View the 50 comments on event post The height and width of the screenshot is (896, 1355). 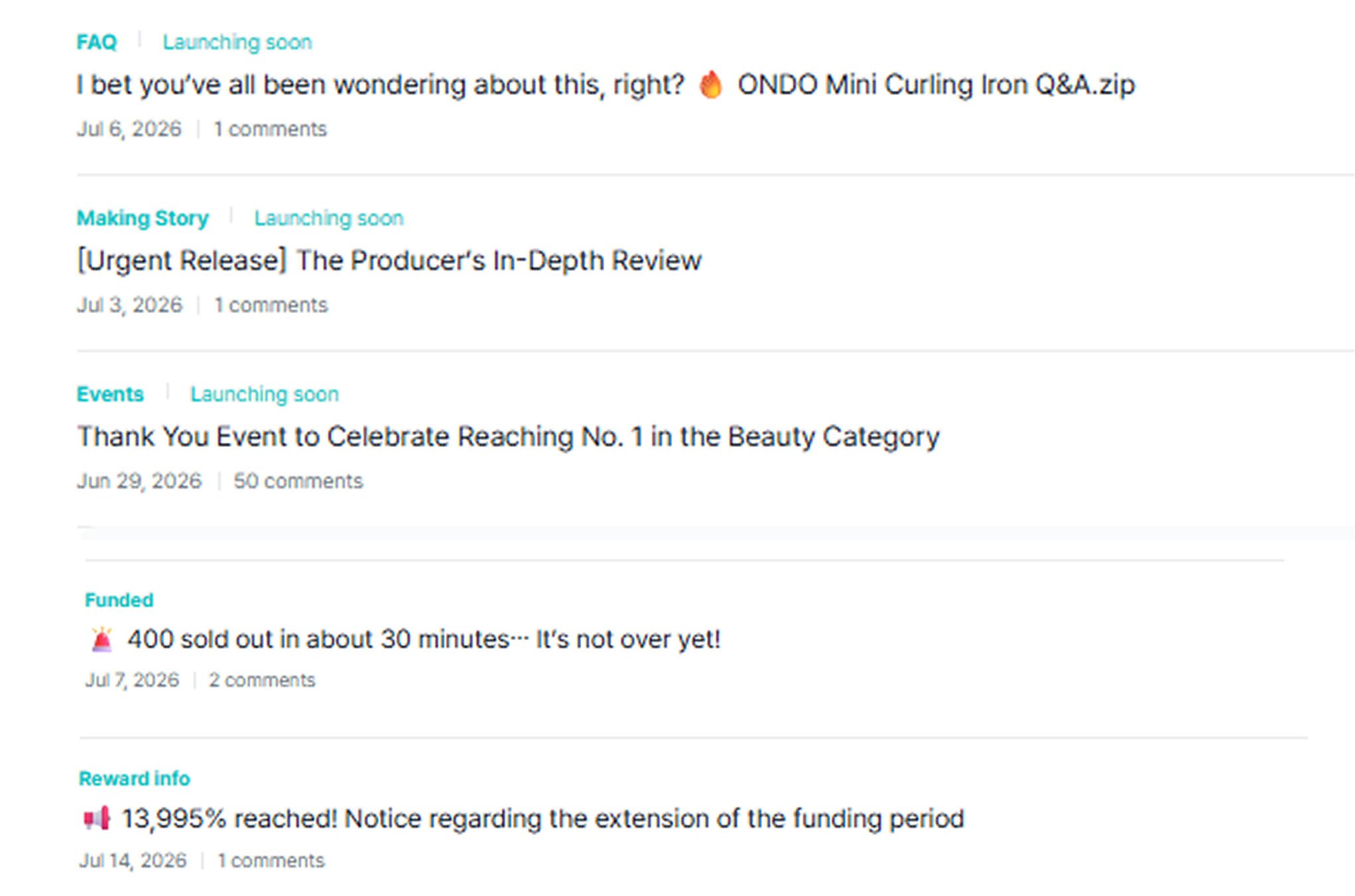point(298,481)
